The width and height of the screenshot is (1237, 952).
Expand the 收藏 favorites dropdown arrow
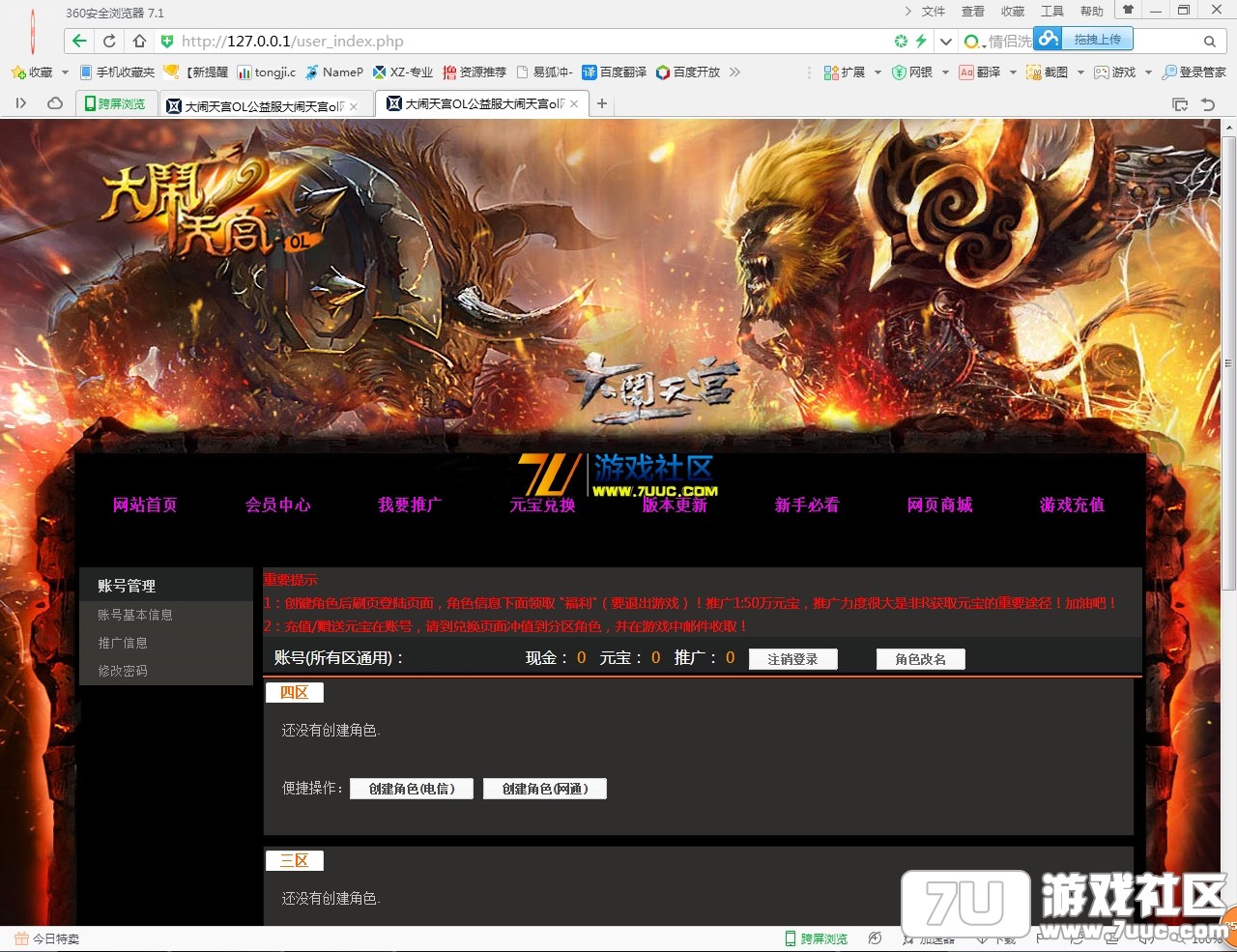click(65, 72)
